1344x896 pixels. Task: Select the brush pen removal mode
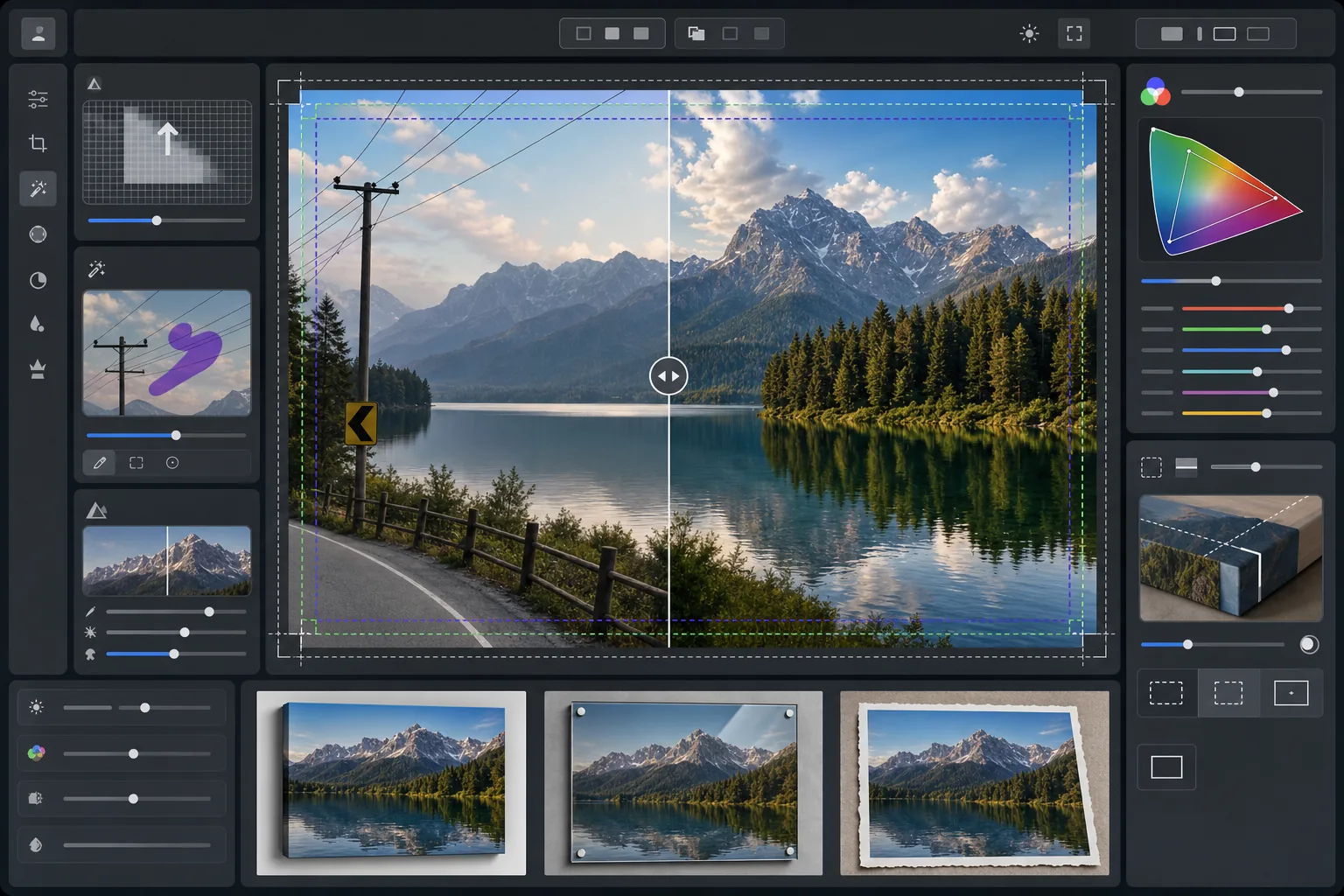pyautogui.click(x=99, y=463)
